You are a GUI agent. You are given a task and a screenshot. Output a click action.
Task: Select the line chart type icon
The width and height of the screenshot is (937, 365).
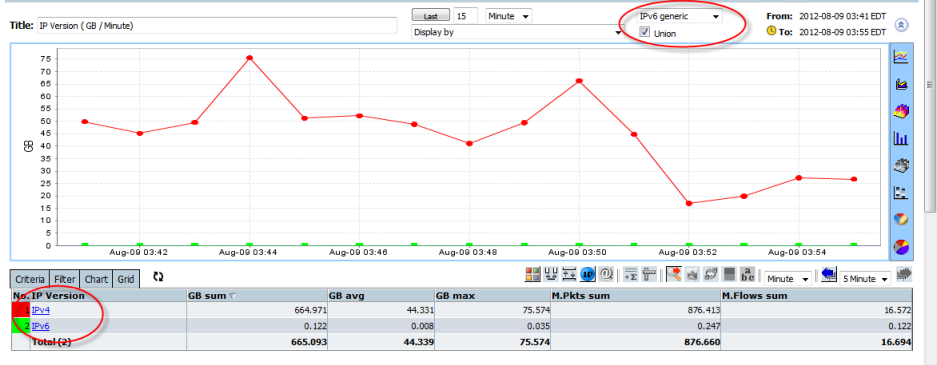pyautogui.click(x=901, y=57)
